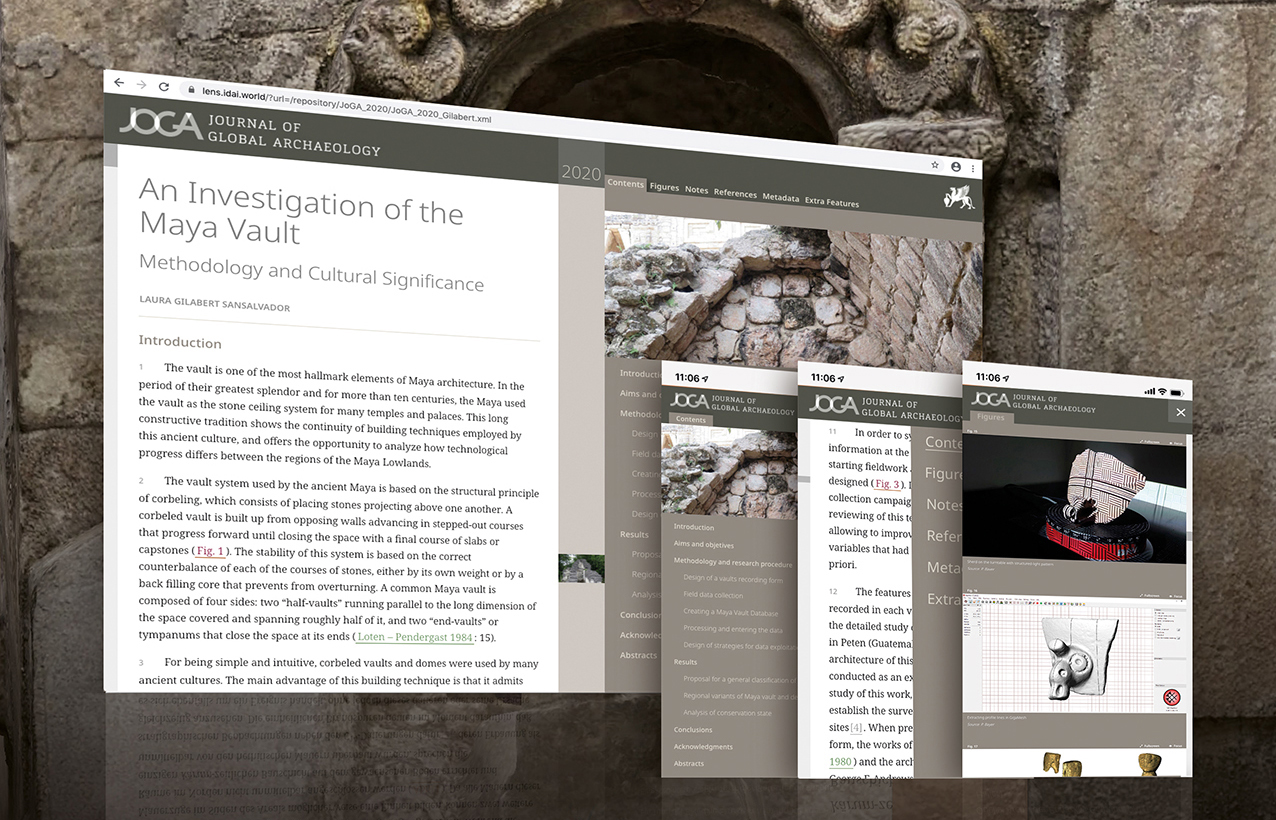The height and width of the screenshot is (820, 1276).
Task: Choose Notes in the middle phone menu
Action: tap(945, 504)
